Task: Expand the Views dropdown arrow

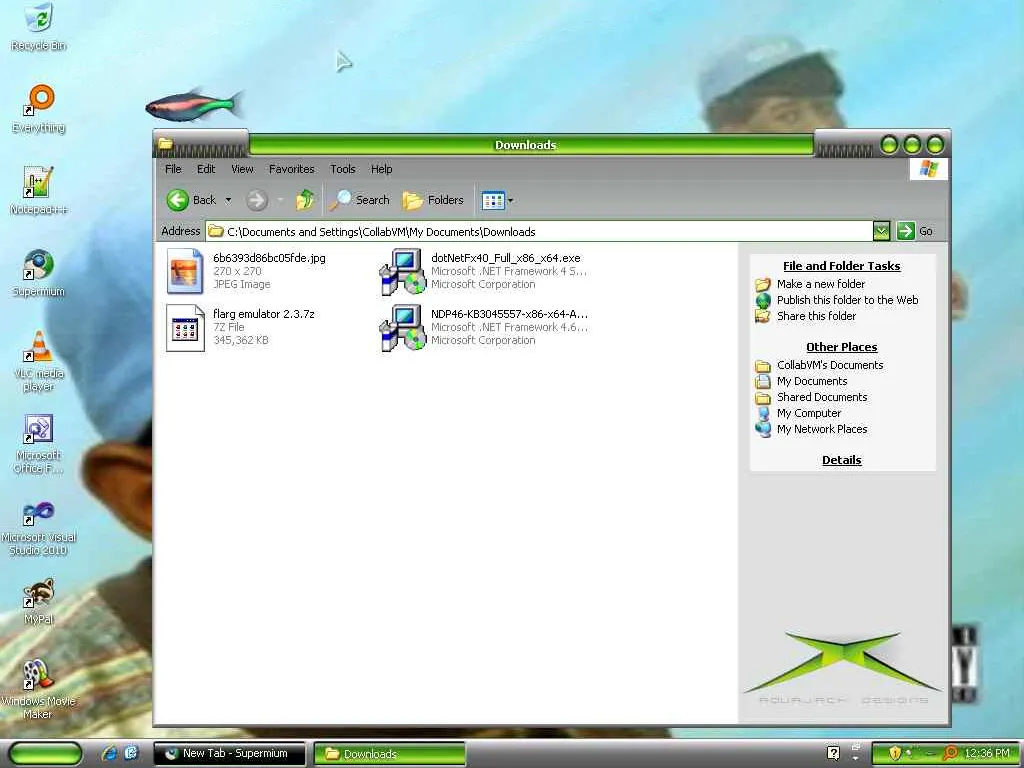Action: click(511, 200)
